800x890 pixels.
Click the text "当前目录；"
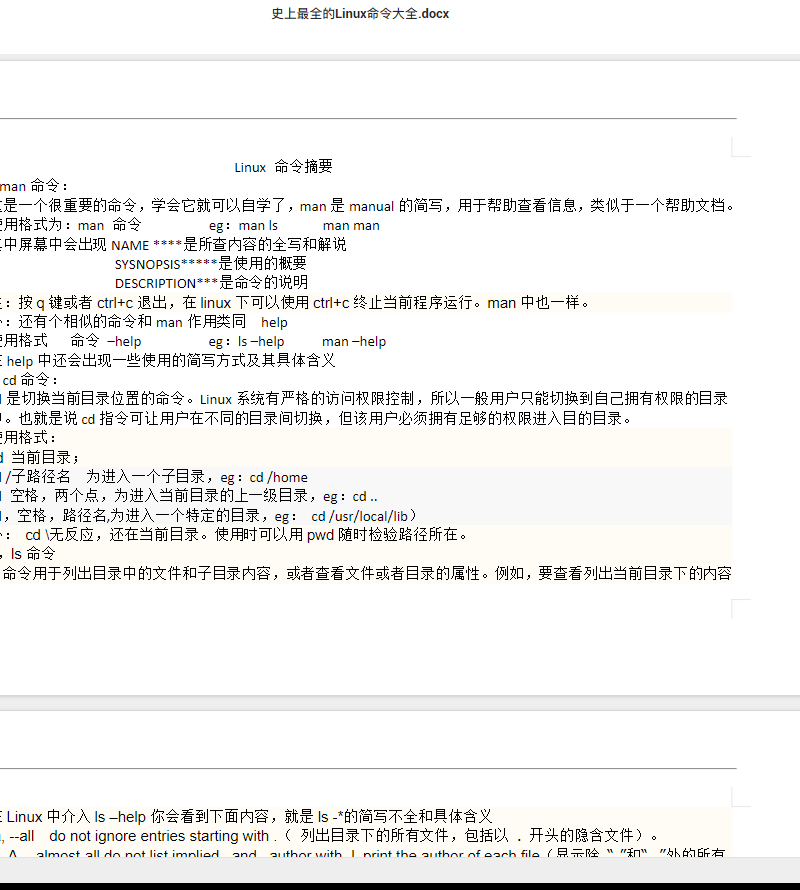point(47,457)
